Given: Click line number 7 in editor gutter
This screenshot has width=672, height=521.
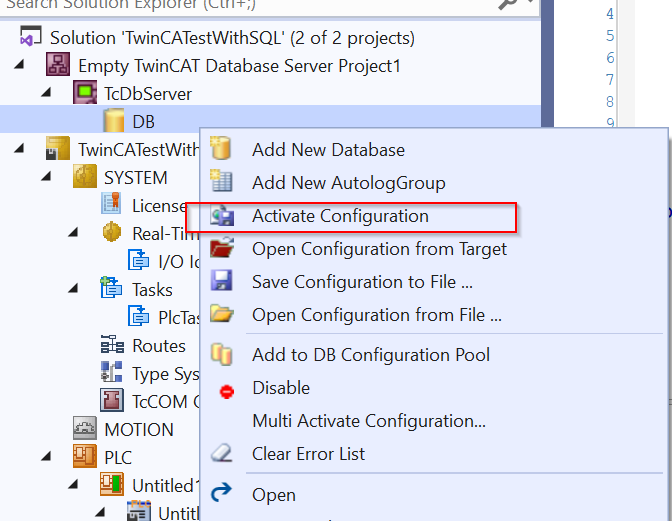Looking at the screenshot, I should 609,80.
